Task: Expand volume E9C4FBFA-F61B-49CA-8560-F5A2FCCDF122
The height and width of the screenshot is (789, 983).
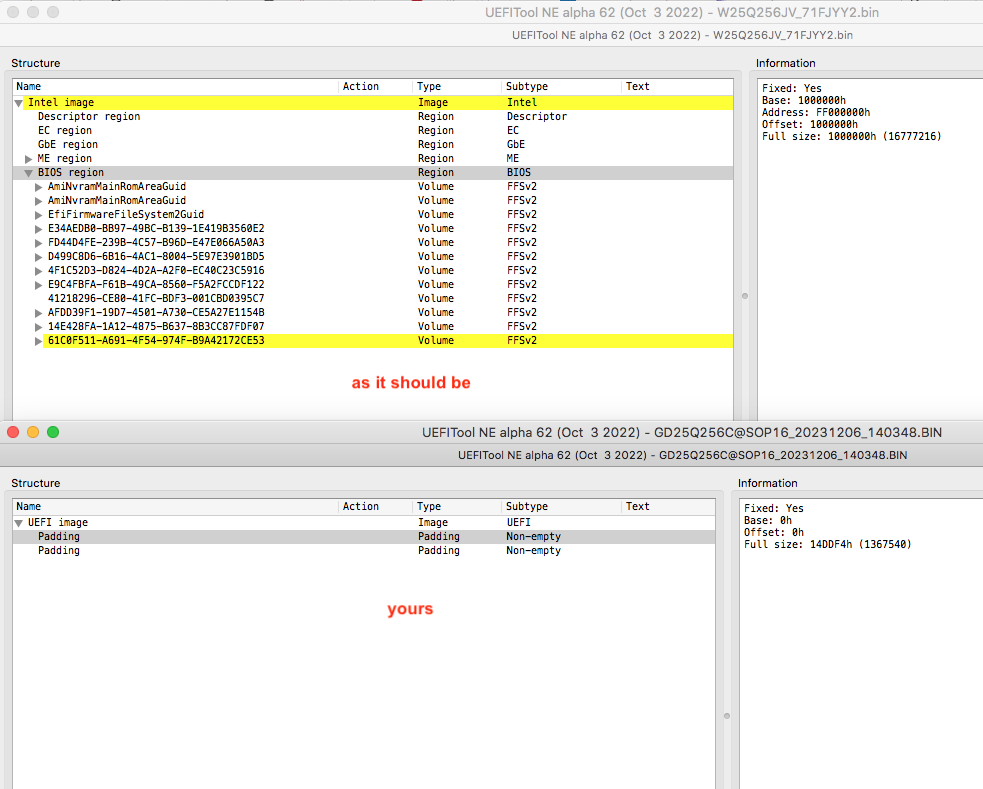Action: 38,285
